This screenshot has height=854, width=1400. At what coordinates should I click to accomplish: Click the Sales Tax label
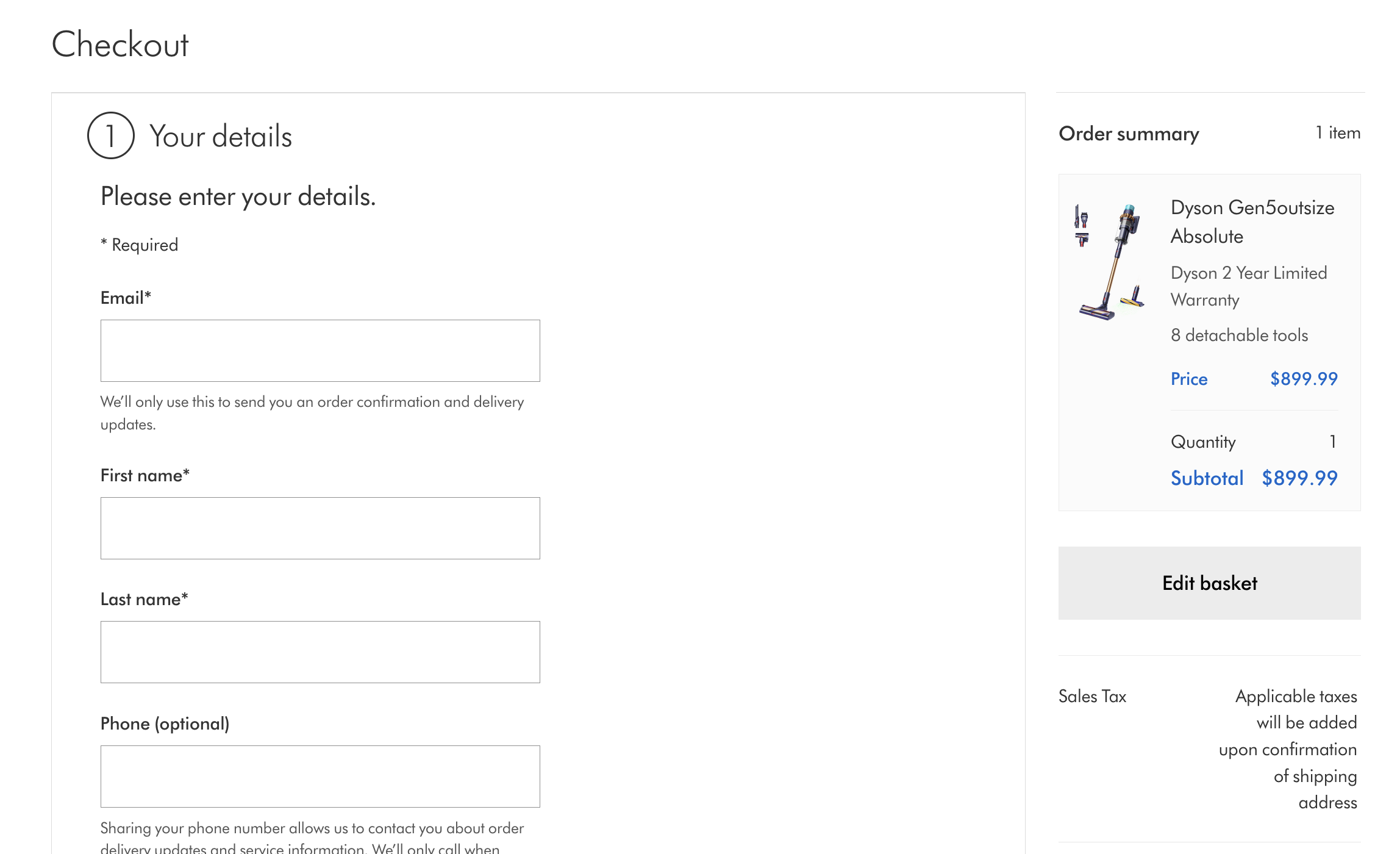coord(1092,696)
